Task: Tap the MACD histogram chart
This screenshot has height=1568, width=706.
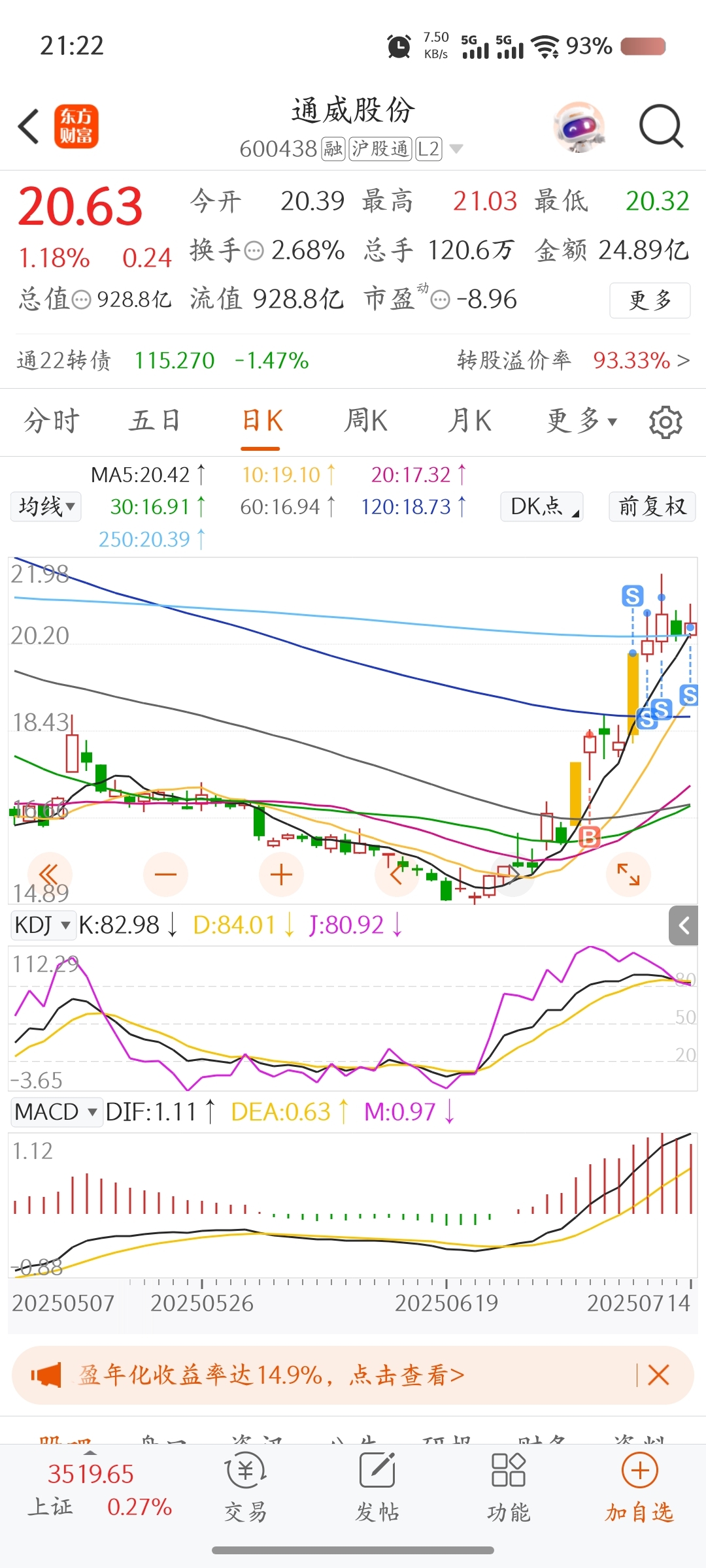Action: tap(353, 1205)
